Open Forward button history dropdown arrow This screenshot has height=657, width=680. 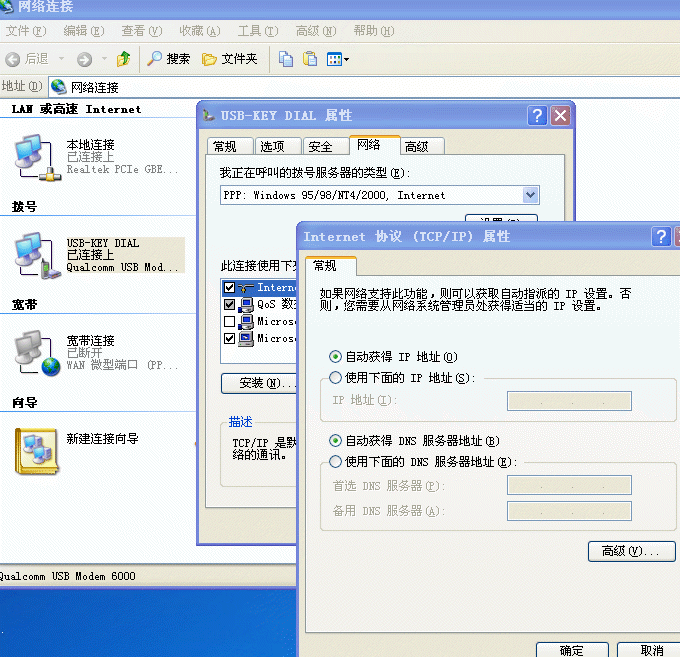click(x=104, y=59)
